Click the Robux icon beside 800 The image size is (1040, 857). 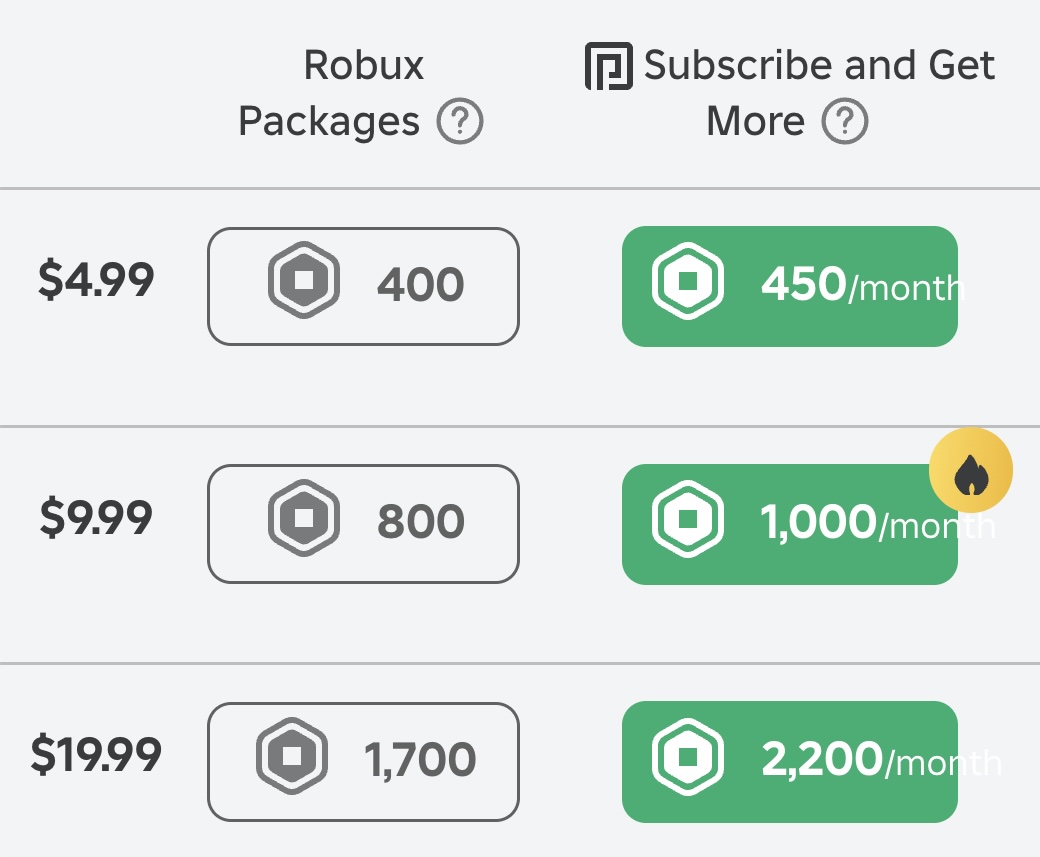pos(304,517)
